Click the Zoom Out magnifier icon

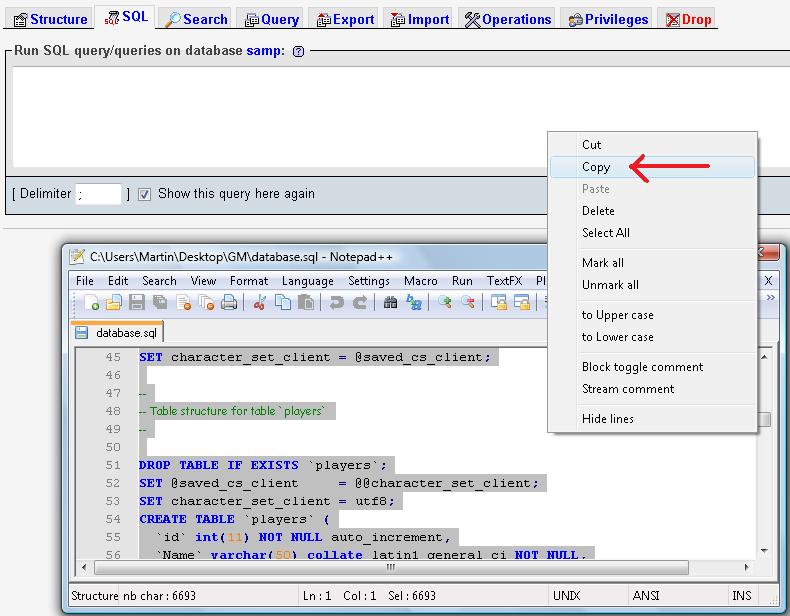point(468,302)
